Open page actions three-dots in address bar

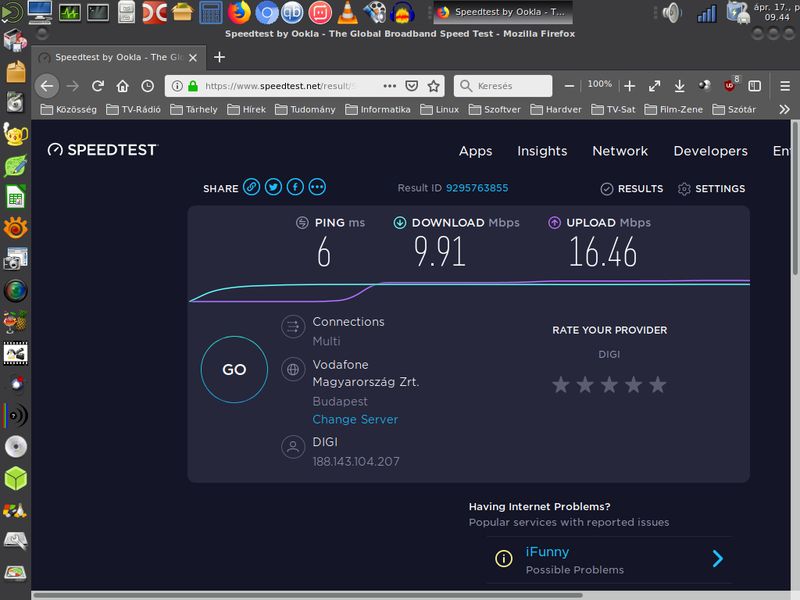389,86
